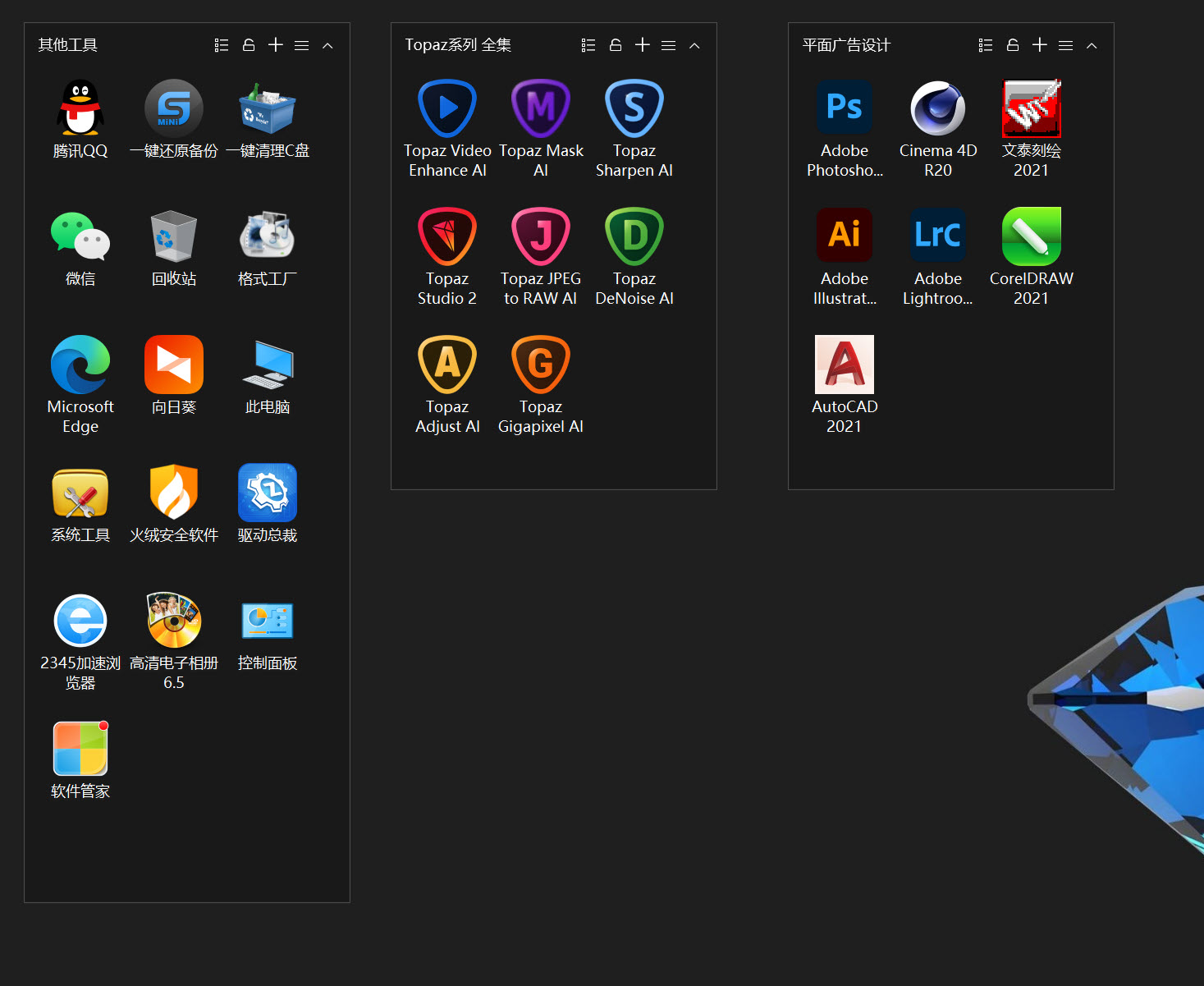
Task: Open CorelDRAW 2021 icon
Action: pos(1032,236)
